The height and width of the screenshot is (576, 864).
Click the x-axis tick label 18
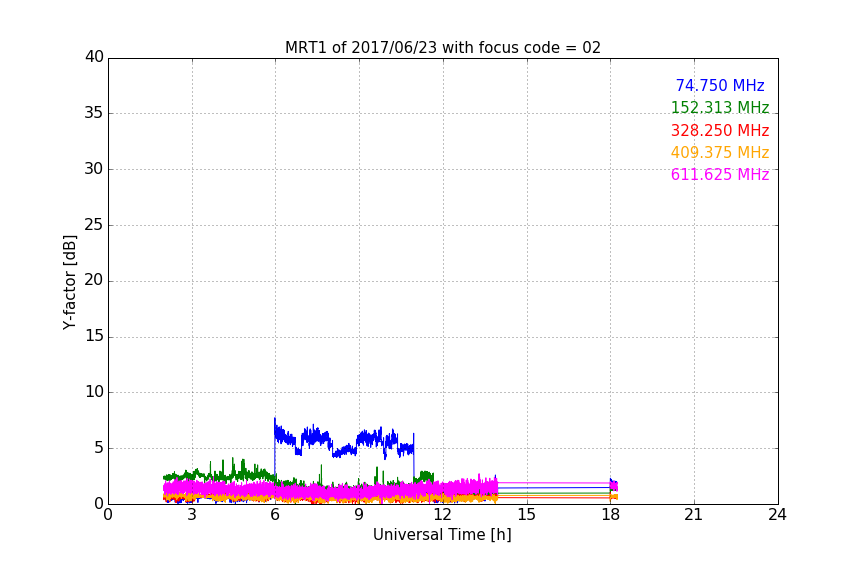click(x=611, y=515)
